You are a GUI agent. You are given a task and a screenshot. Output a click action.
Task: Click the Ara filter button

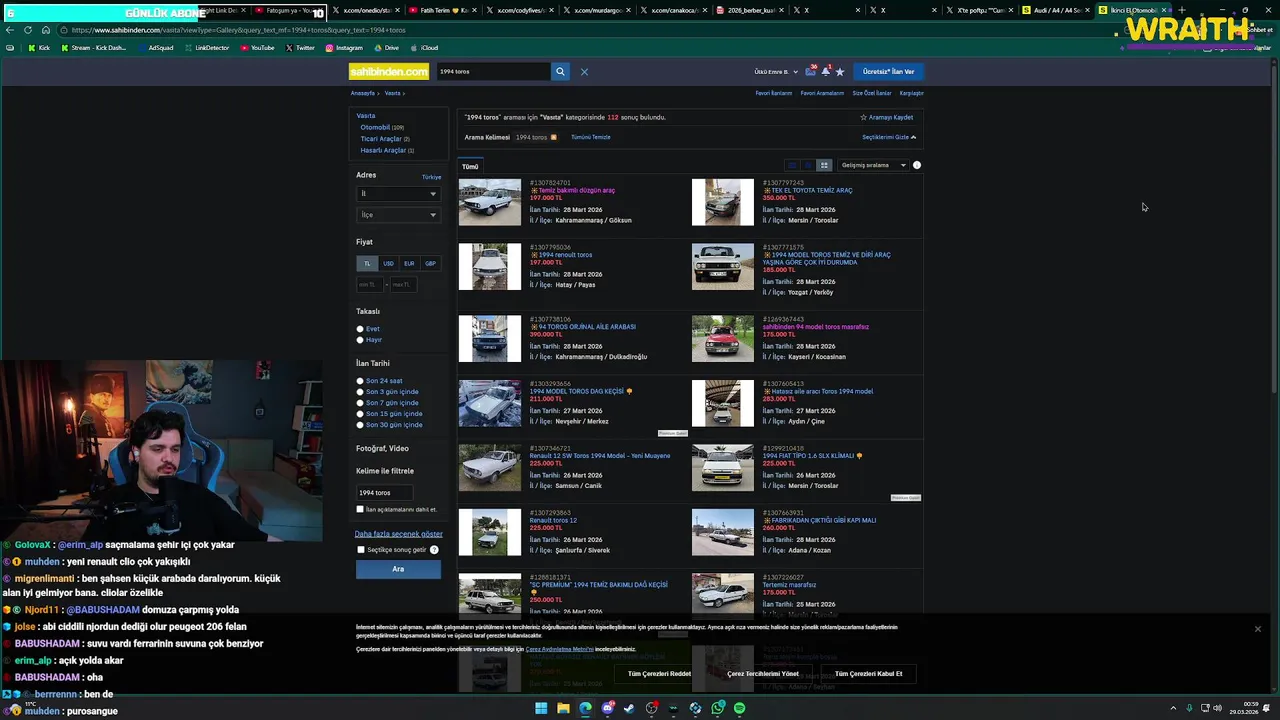click(398, 569)
